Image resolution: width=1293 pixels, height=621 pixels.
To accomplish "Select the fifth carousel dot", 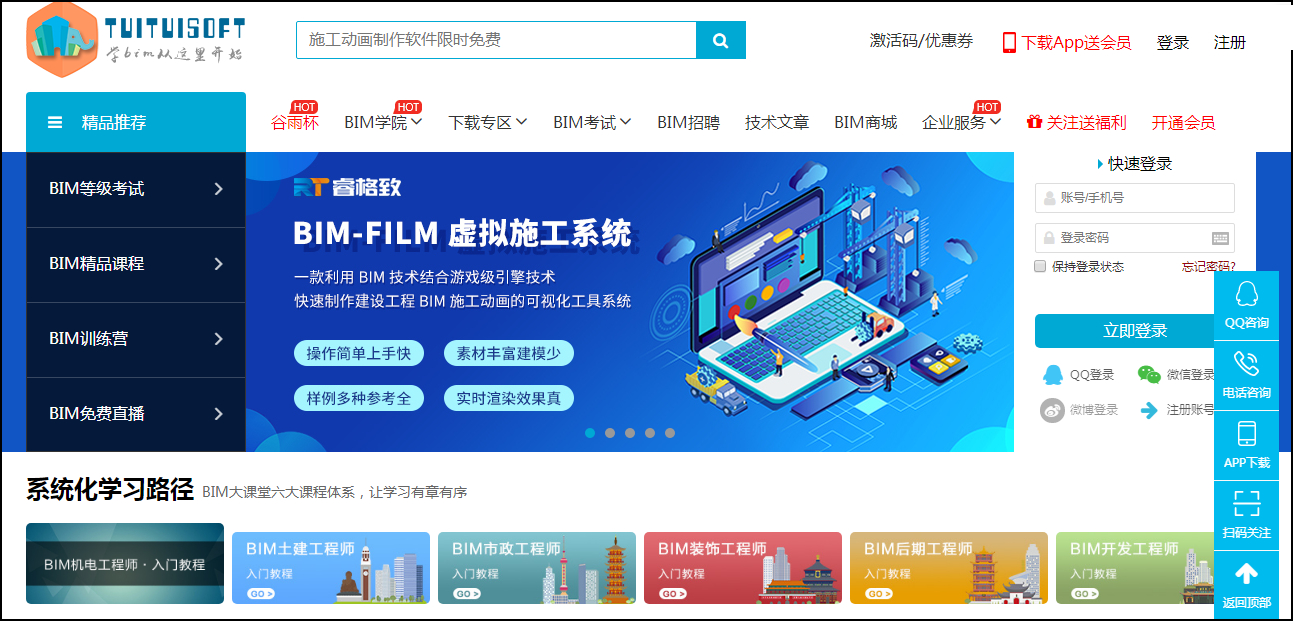I will [670, 433].
